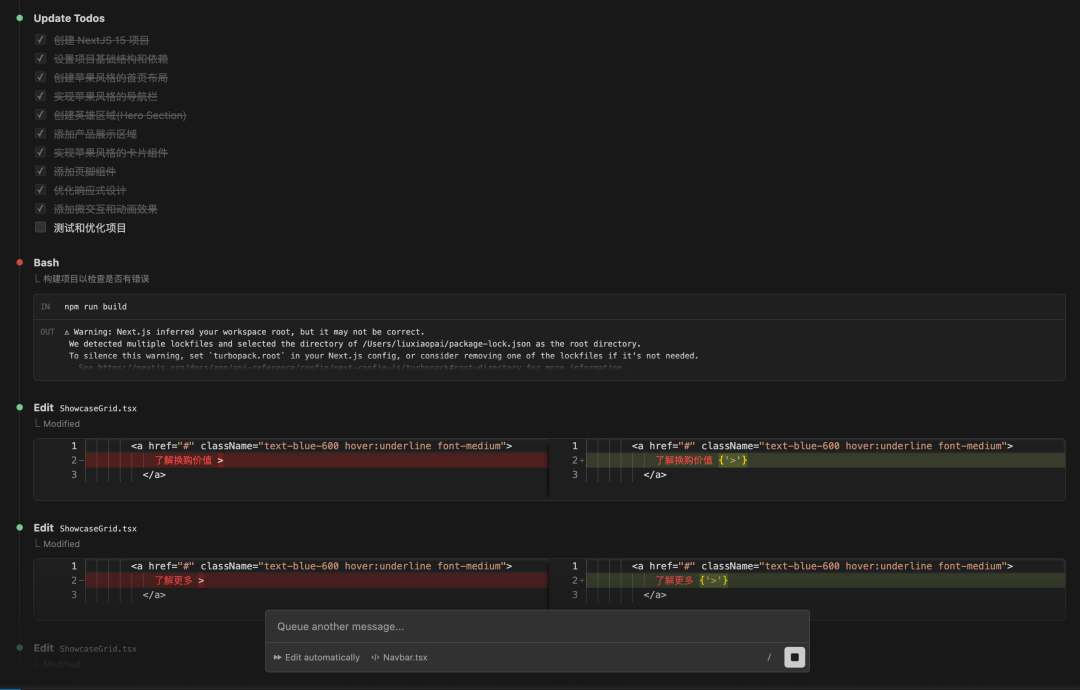Toggle the 添加产品展示区域 checkbox
The width and height of the screenshot is (1080, 690).
(41, 134)
